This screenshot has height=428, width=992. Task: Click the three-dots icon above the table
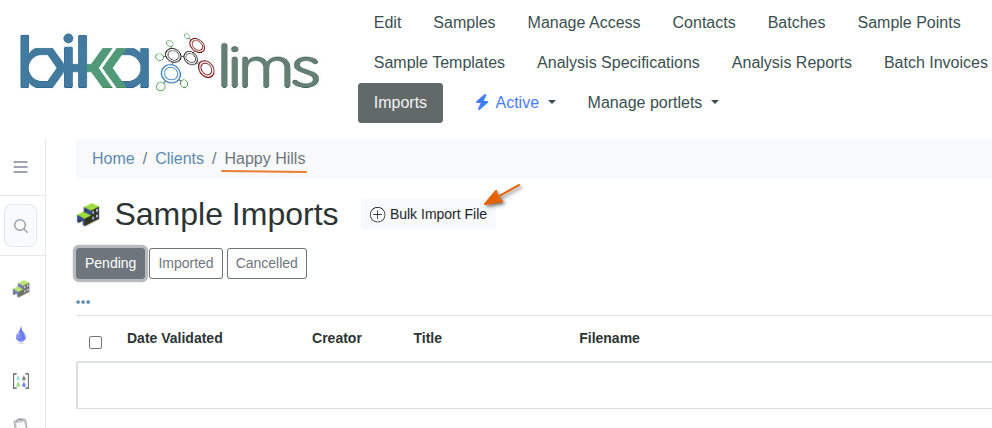coord(83,302)
